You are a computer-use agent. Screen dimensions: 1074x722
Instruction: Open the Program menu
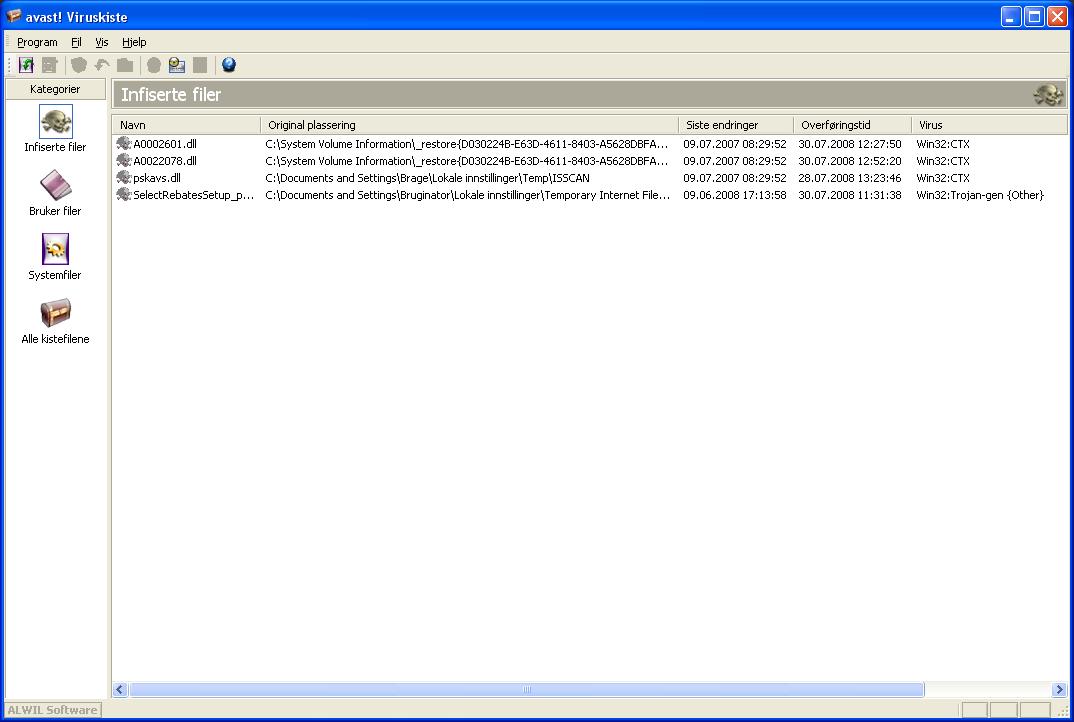pos(37,42)
